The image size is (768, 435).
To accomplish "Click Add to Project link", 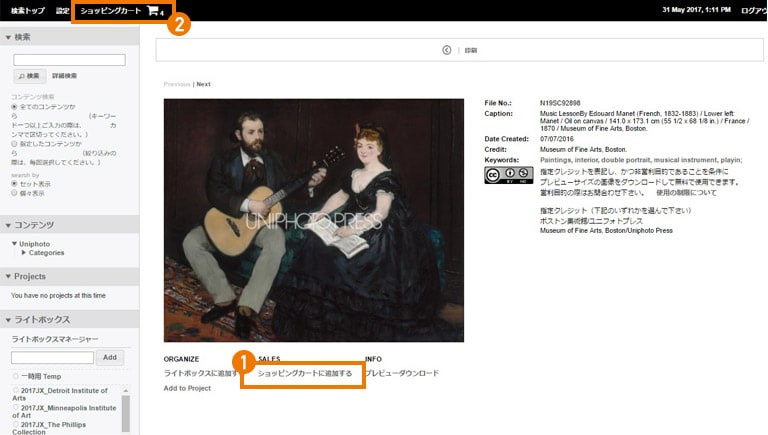I will pos(187,388).
